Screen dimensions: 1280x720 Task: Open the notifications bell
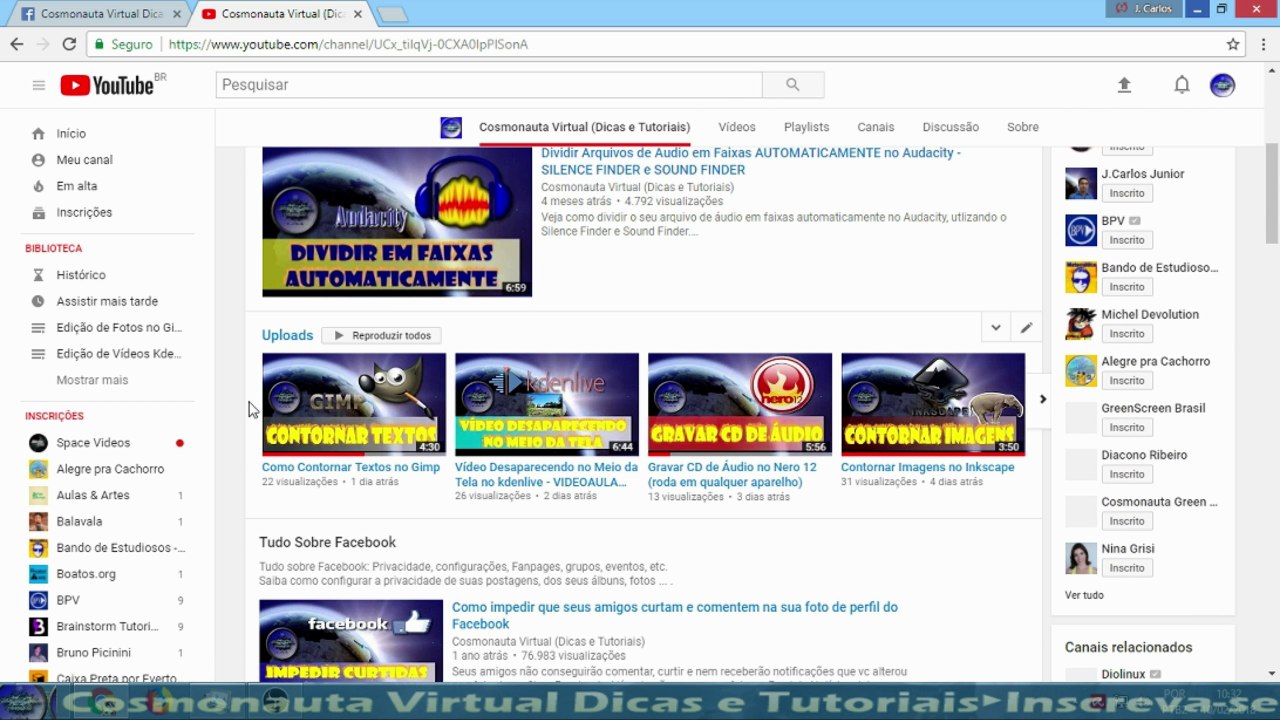click(1182, 85)
